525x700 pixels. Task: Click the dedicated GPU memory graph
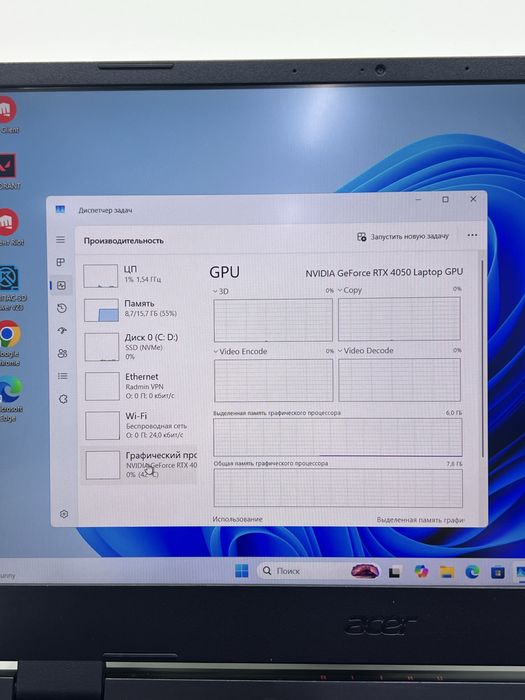(338, 438)
